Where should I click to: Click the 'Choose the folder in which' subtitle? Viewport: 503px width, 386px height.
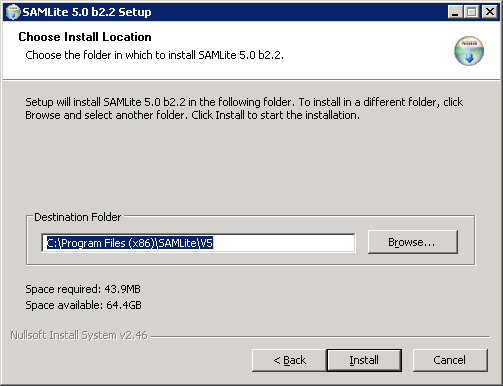point(154,55)
